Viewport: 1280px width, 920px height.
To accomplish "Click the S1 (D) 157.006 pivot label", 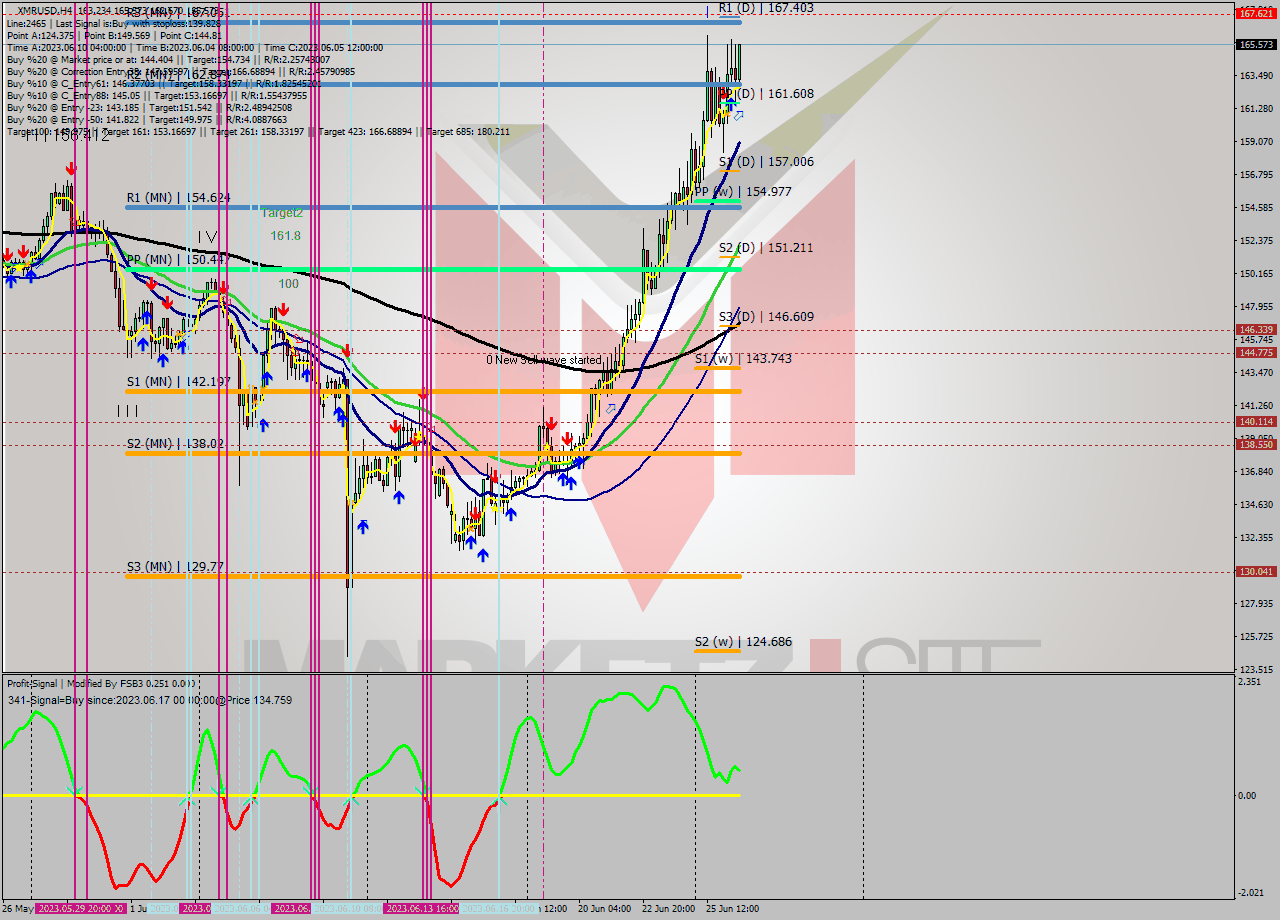I will pyautogui.click(x=766, y=162).
